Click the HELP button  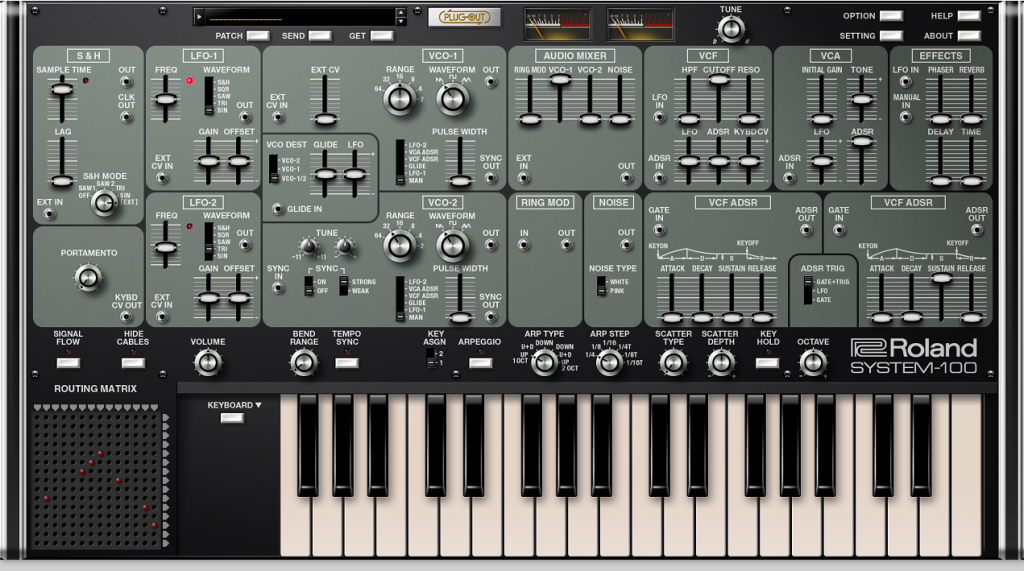[968, 16]
